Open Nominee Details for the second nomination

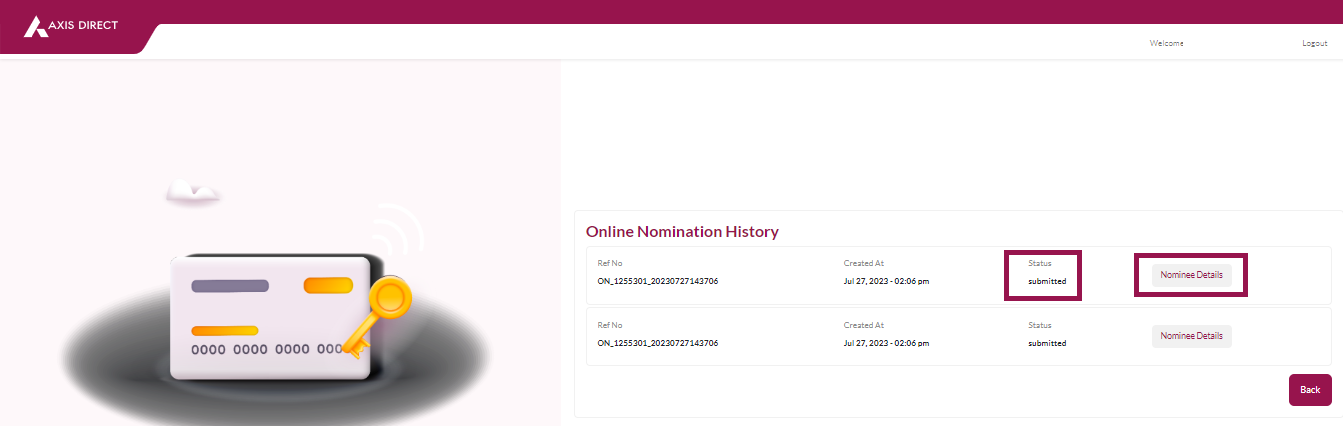point(1191,336)
